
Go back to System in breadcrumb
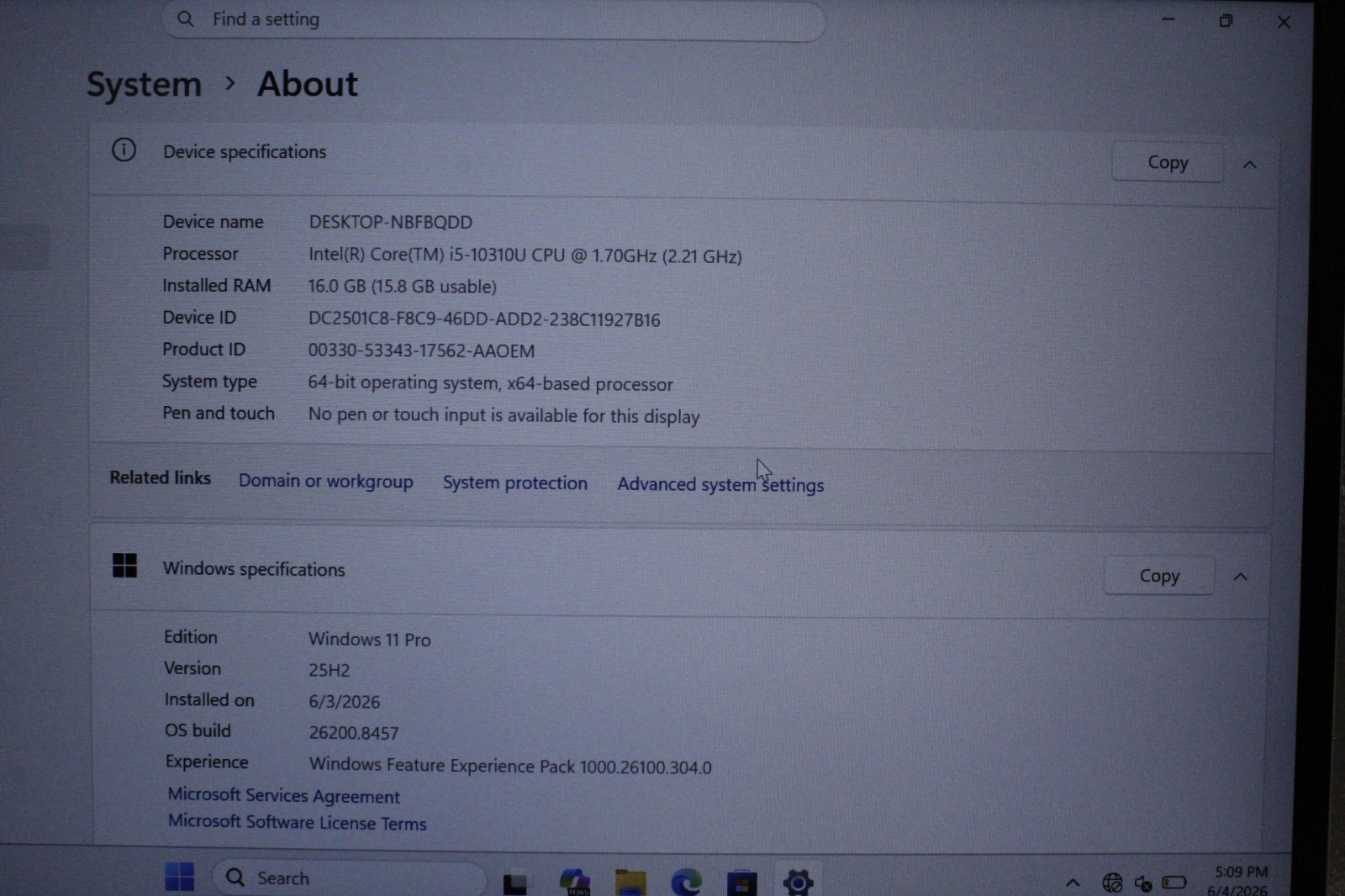(x=144, y=84)
